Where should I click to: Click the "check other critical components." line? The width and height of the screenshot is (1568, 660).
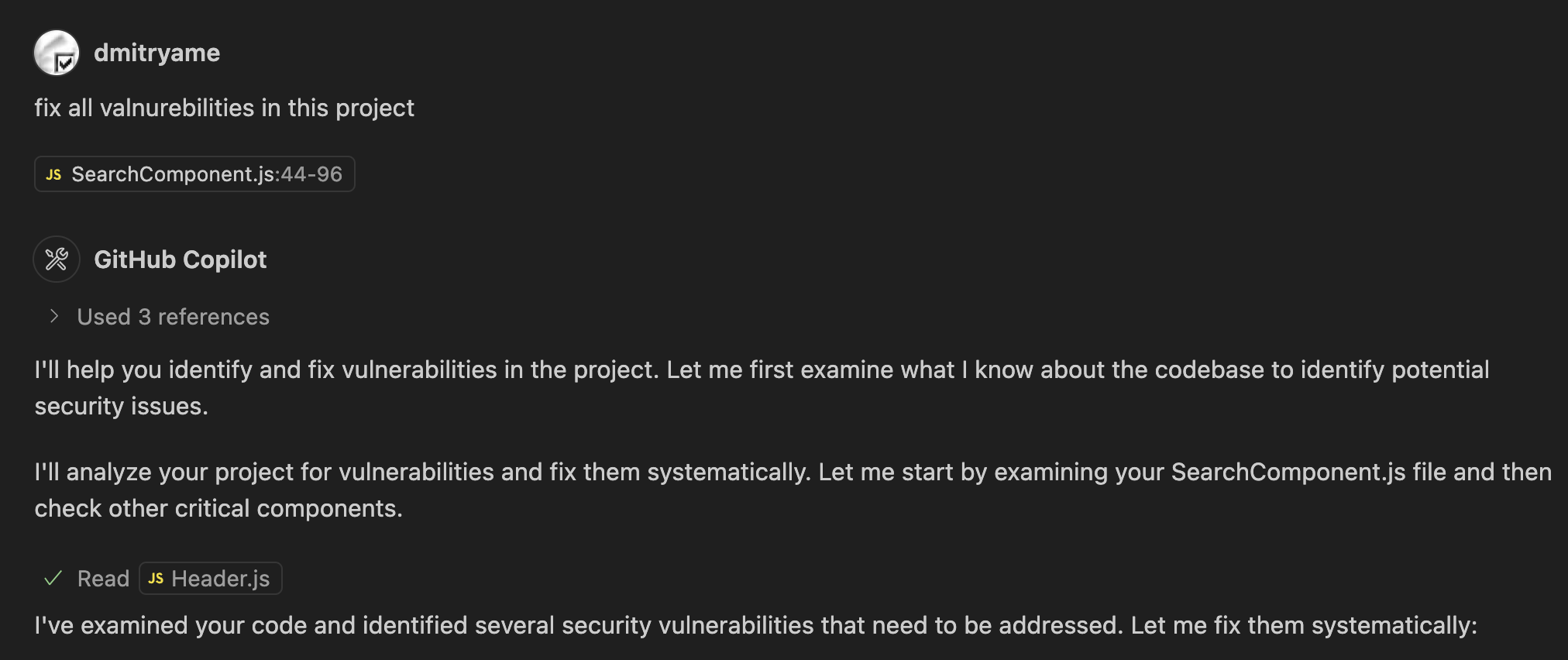[x=218, y=508]
